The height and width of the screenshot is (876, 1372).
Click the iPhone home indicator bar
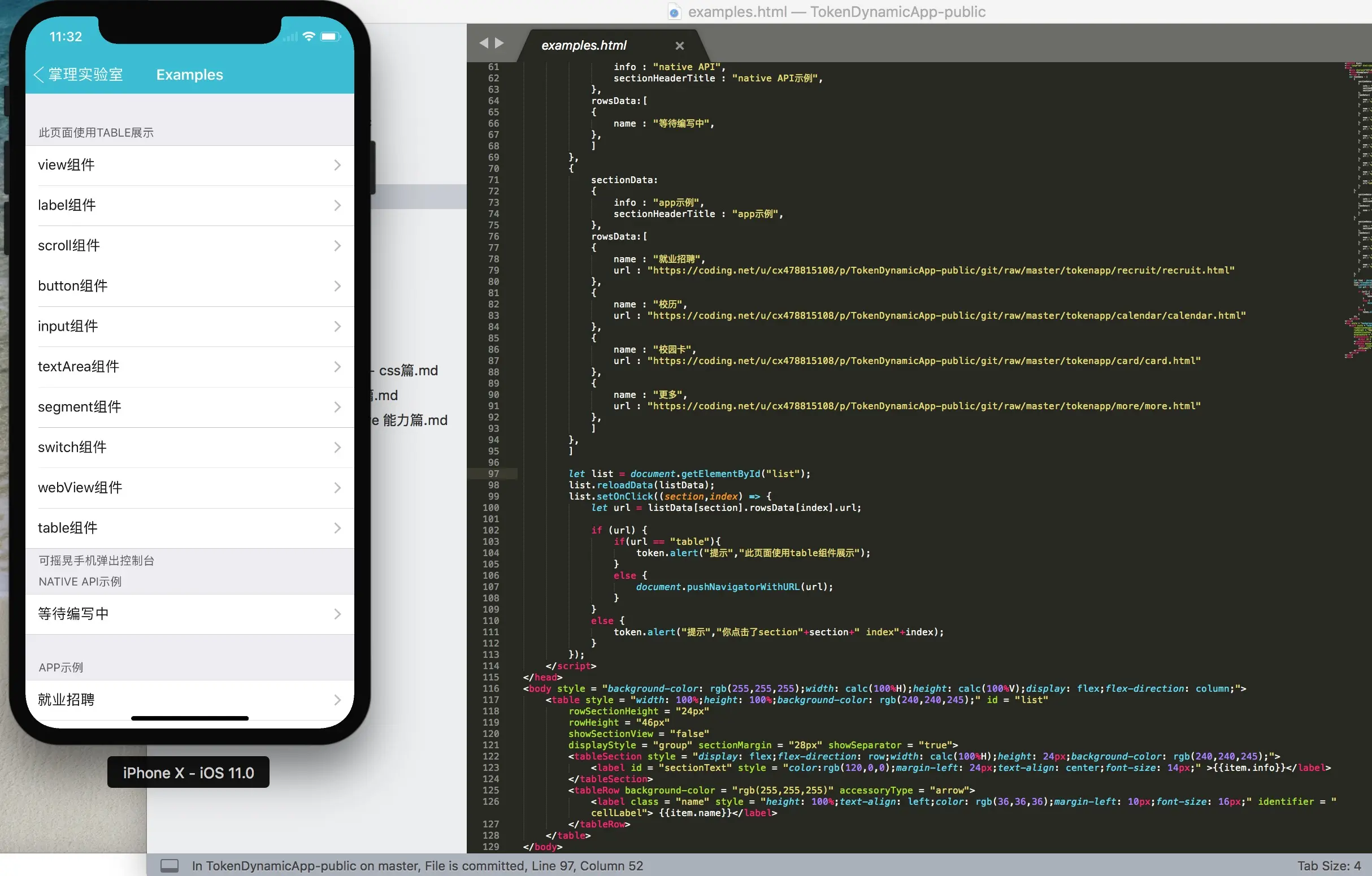(190, 718)
